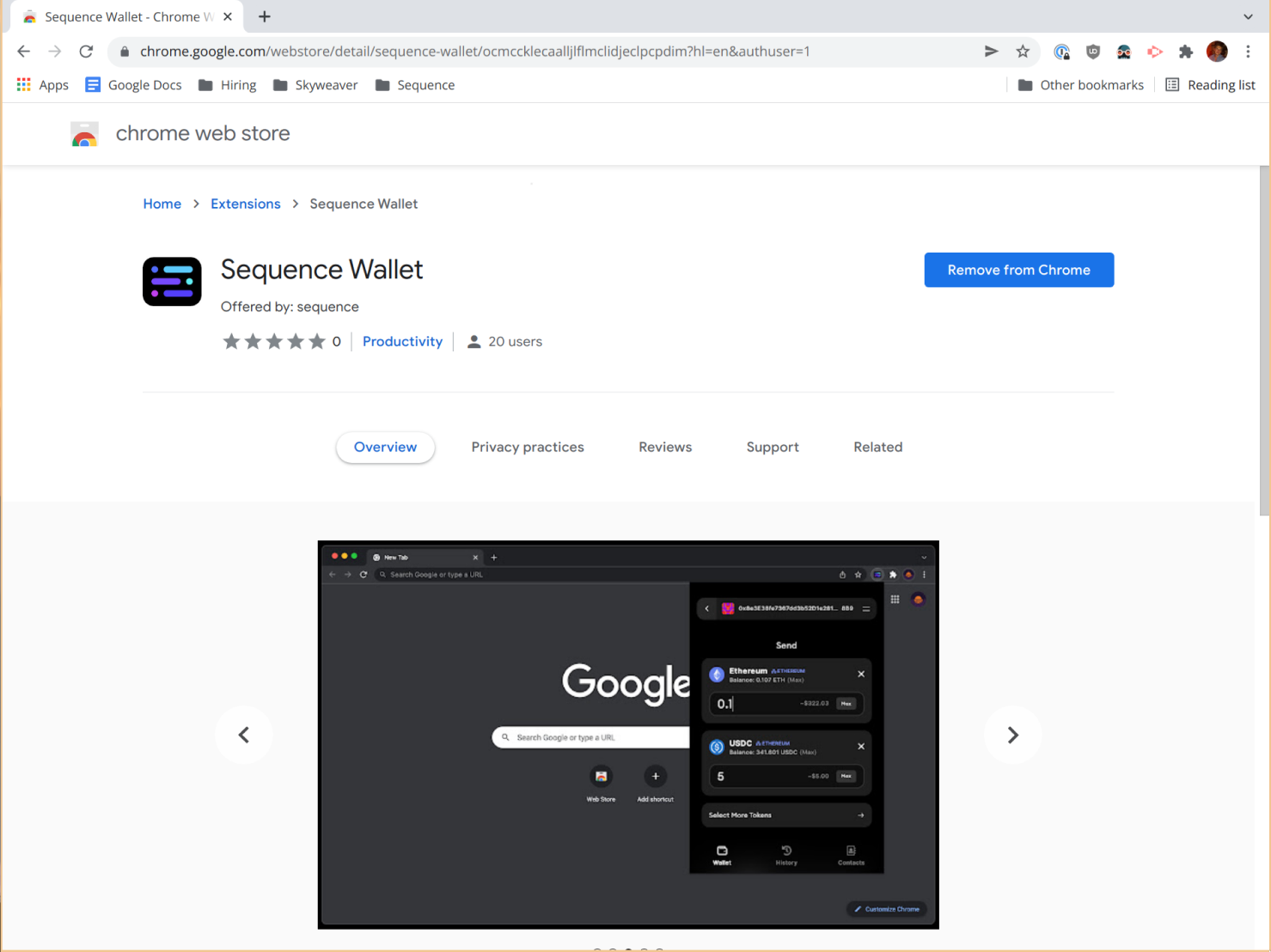Viewport: 1271px width, 952px height.
Task: Expand the tab search chevron
Action: [x=1247, y=16]
